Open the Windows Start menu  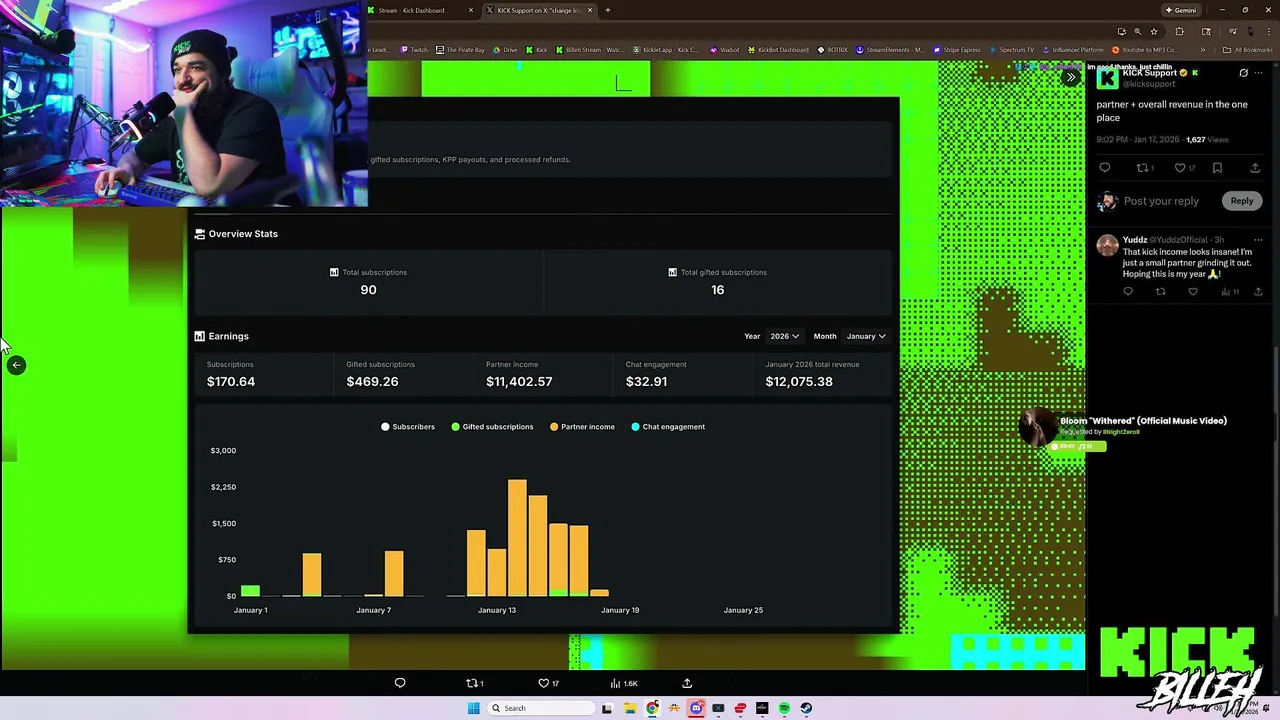473,708
